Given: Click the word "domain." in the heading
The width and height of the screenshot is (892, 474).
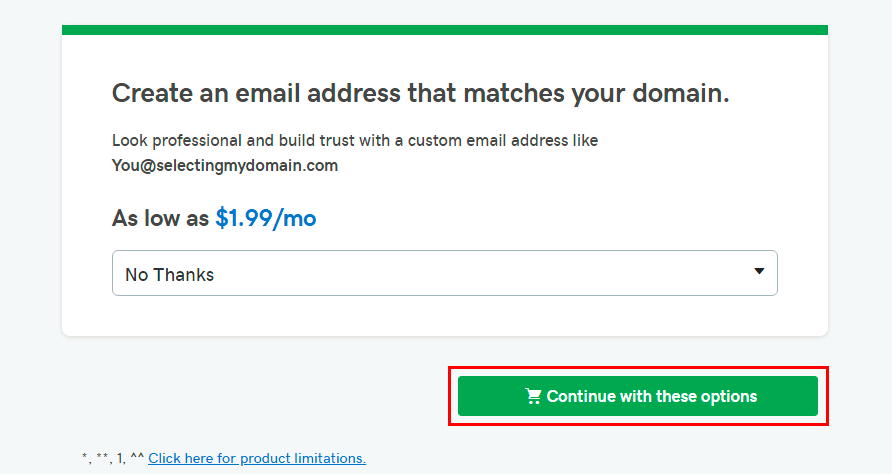Looking at the screenshot, I should point(680,93).
